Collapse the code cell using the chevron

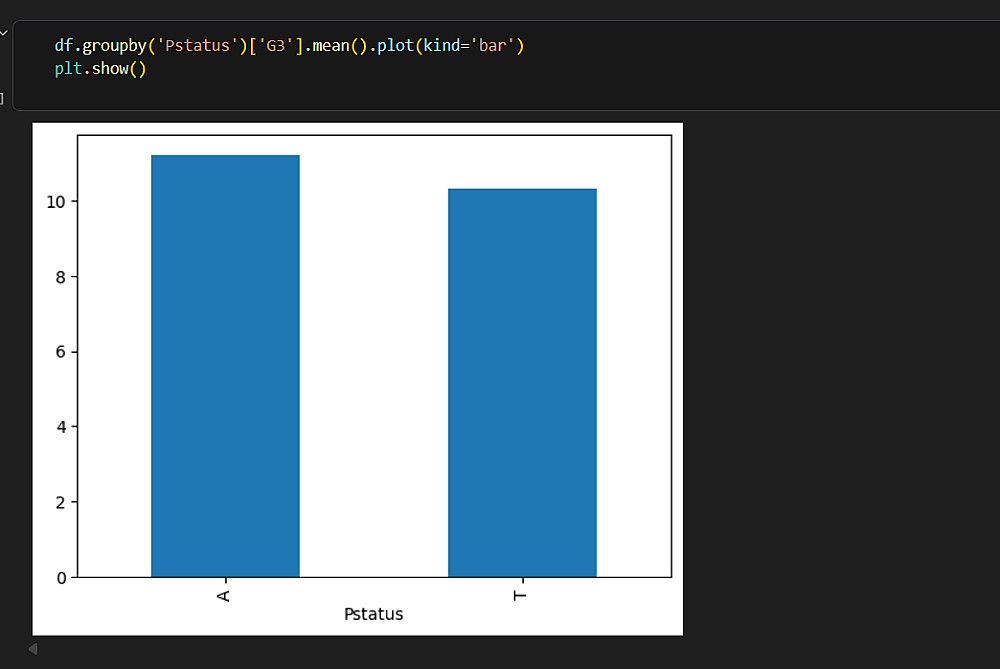(x=3, y=32)
